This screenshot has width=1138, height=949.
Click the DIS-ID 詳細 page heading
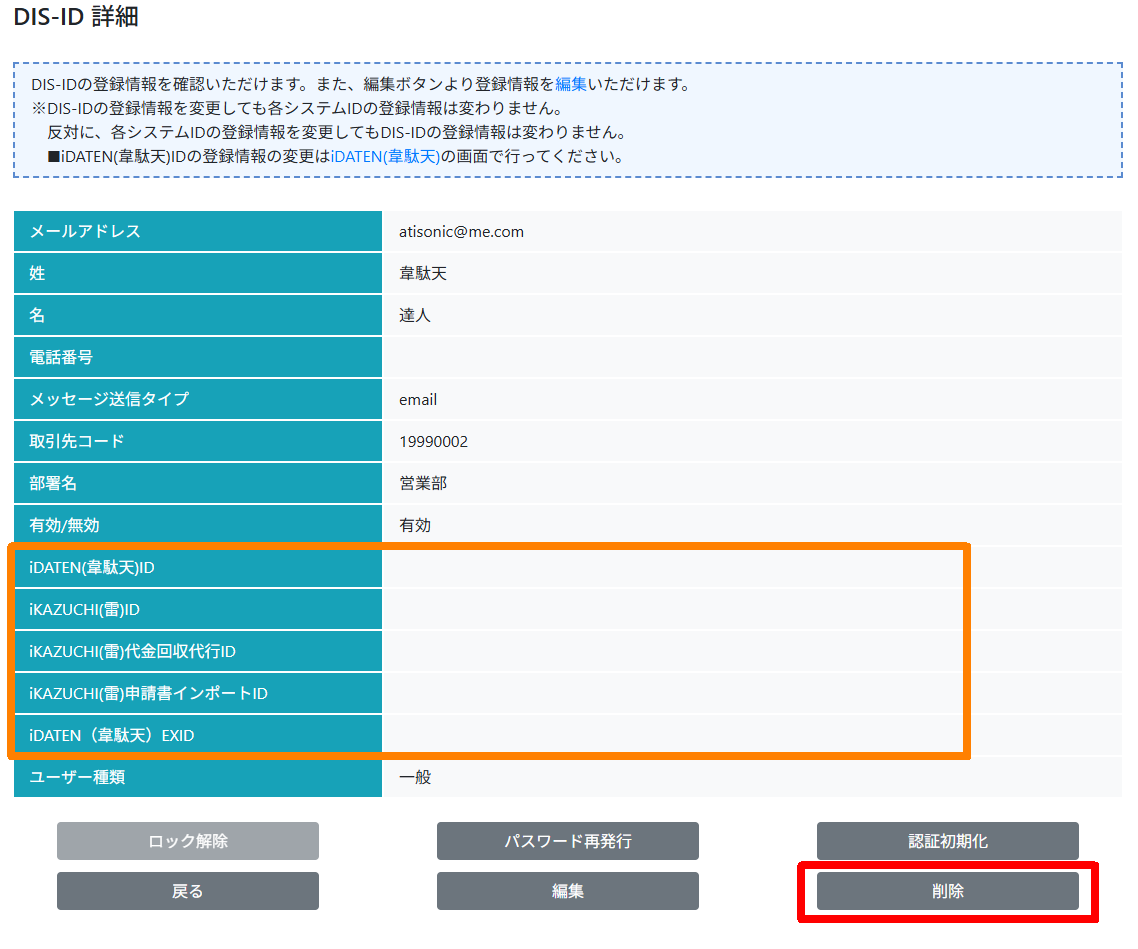(76, 17)
